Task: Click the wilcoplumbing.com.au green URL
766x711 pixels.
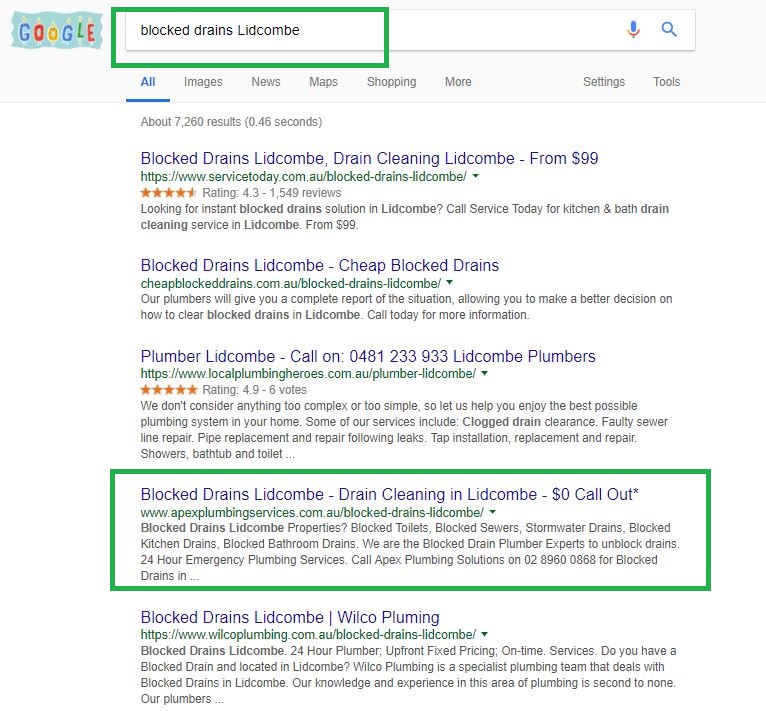Action: click(308, 635)
